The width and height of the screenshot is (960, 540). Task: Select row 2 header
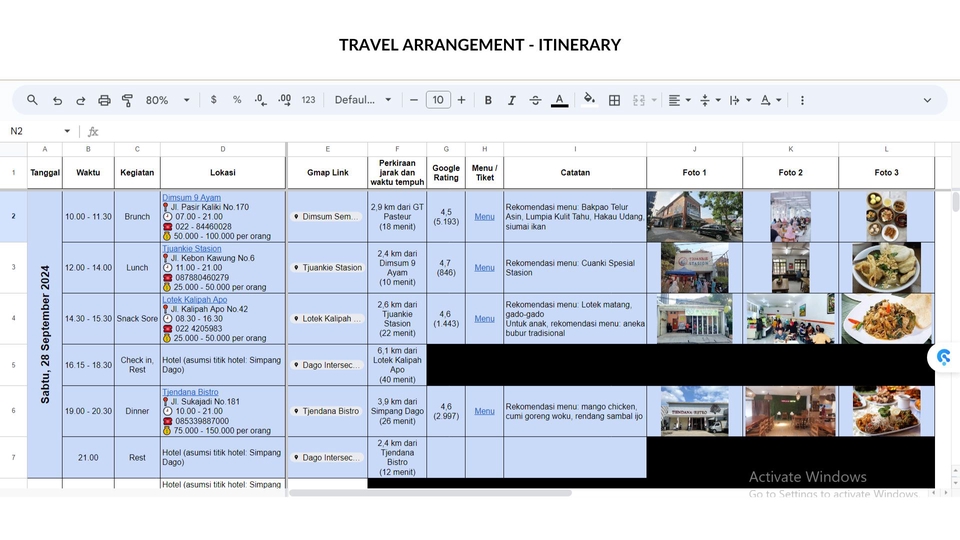13,216
